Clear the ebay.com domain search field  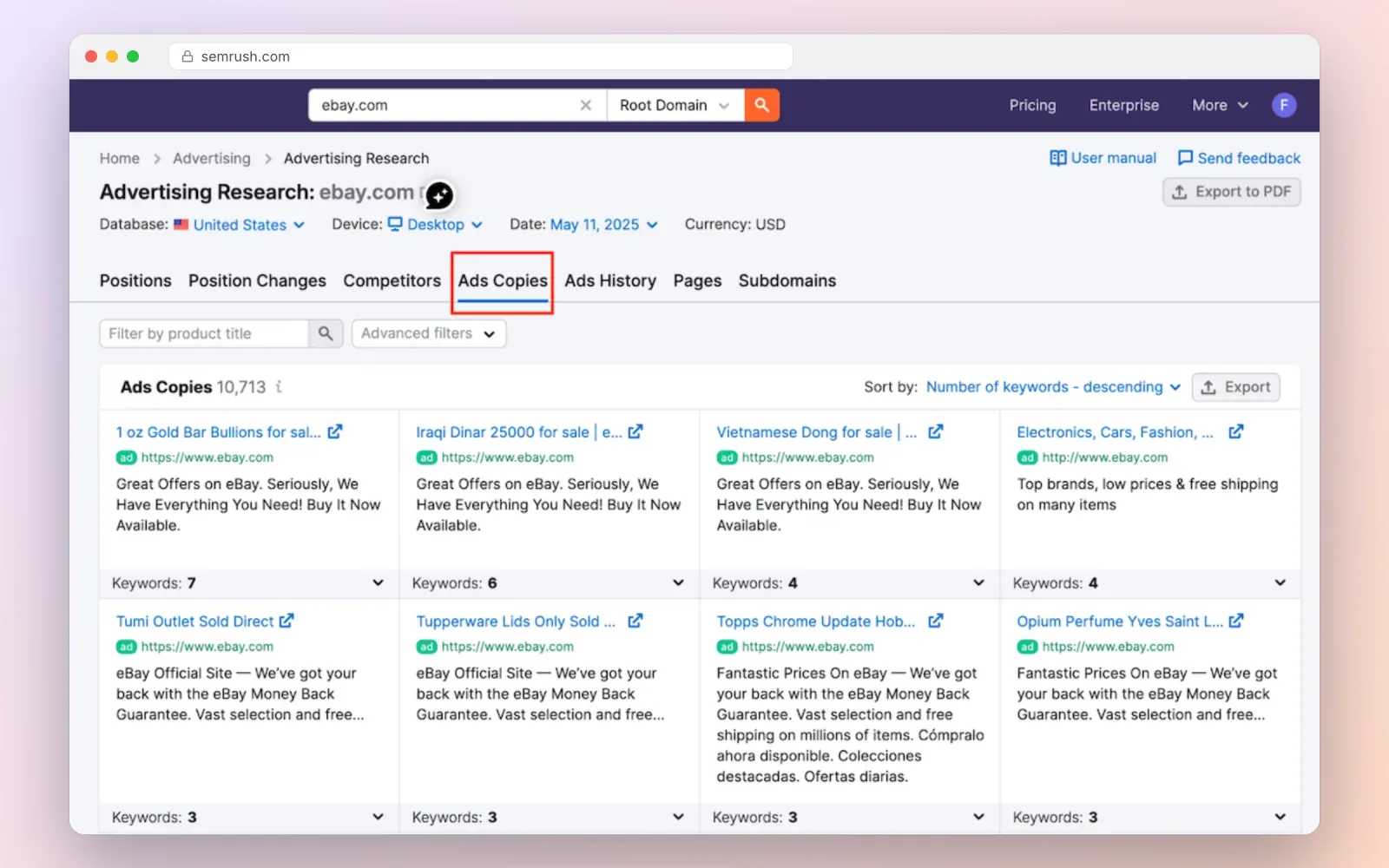pyautogui.click(x=586, y=105)
